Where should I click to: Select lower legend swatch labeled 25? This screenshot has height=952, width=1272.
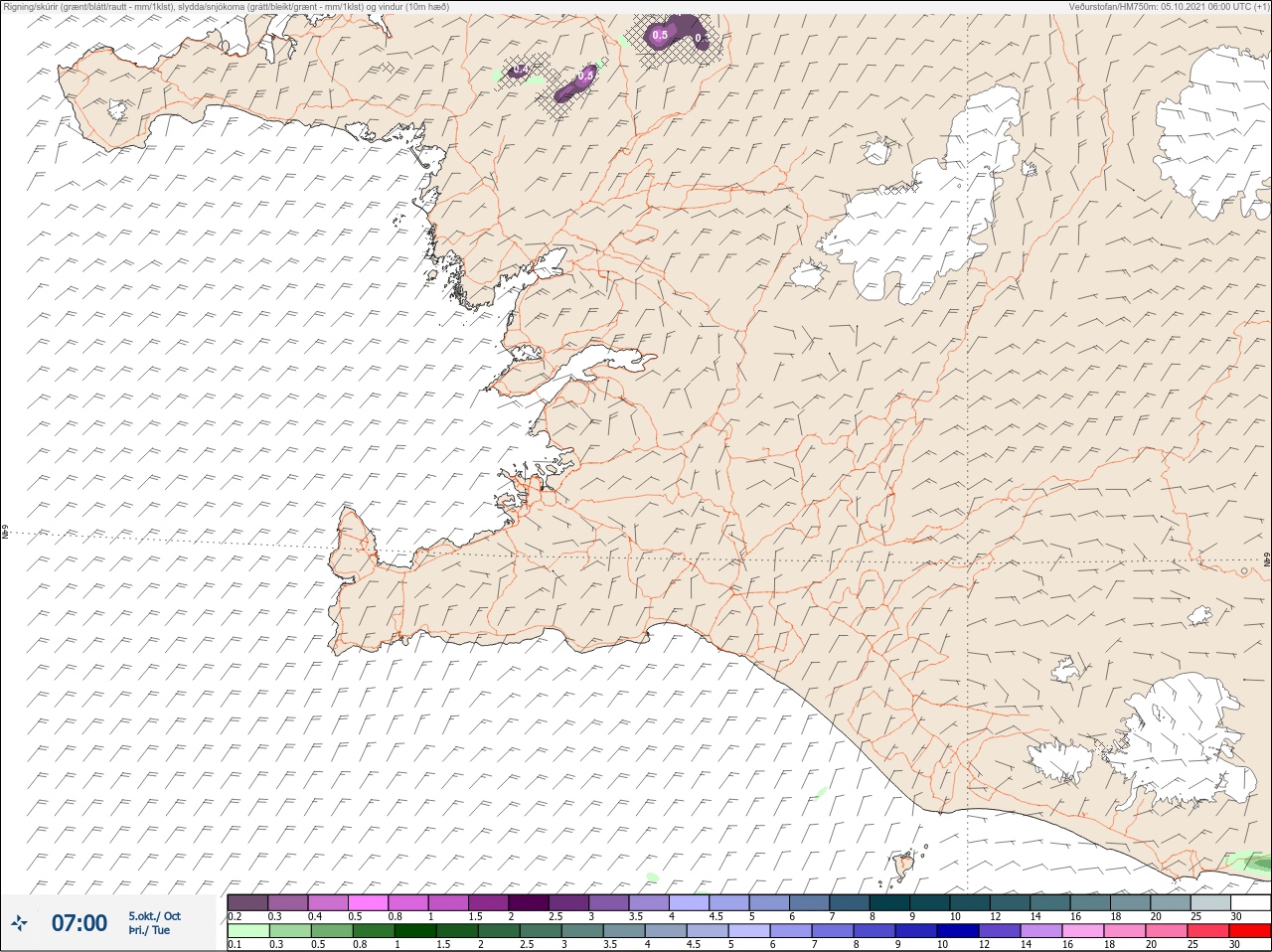click(1207, 931)
